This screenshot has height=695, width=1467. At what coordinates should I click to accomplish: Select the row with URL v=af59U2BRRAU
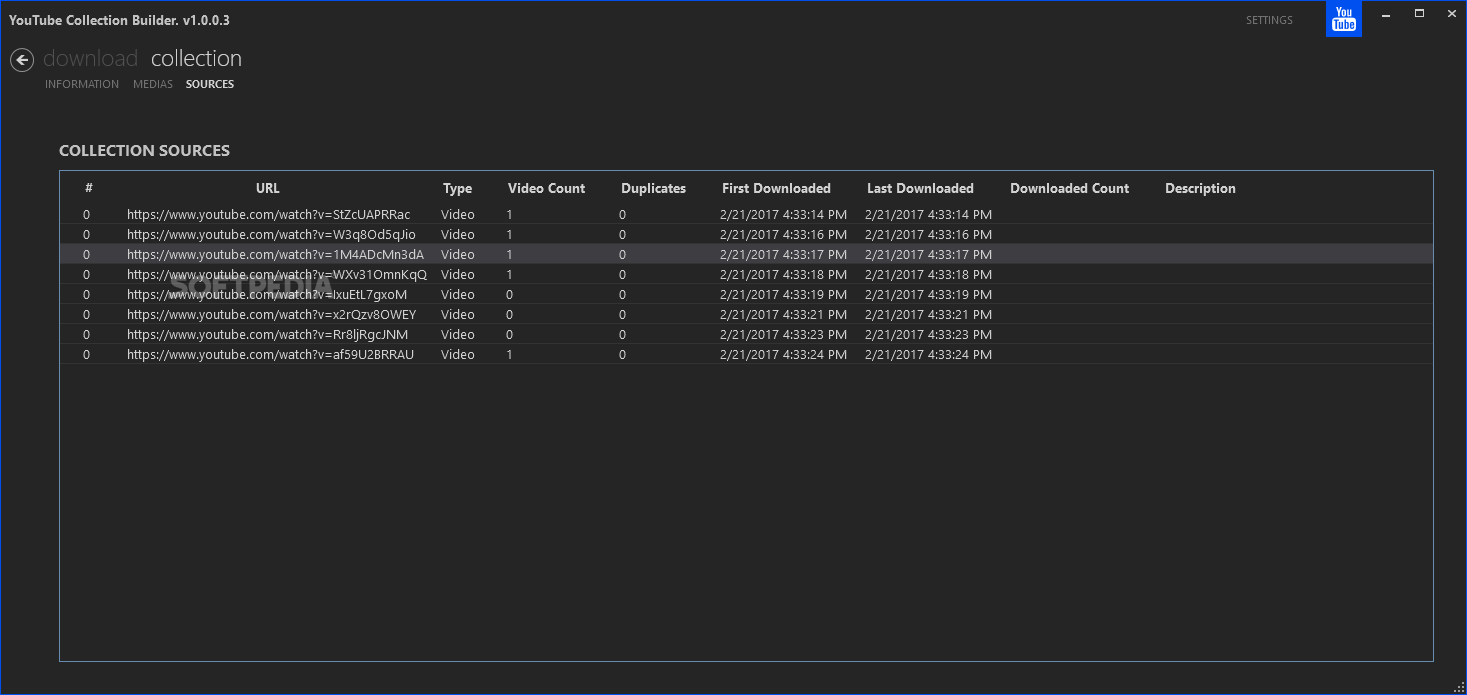[x=746, y=354]
